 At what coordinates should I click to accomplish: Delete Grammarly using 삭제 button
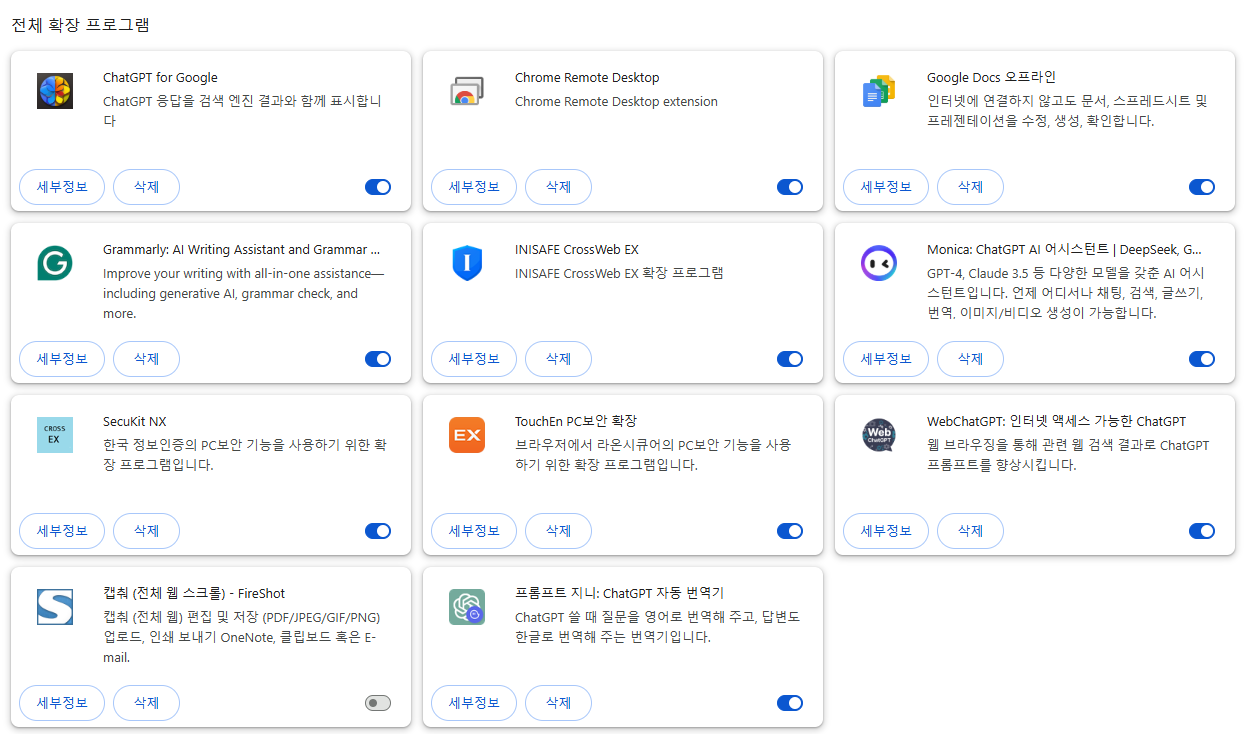[146, 359]
